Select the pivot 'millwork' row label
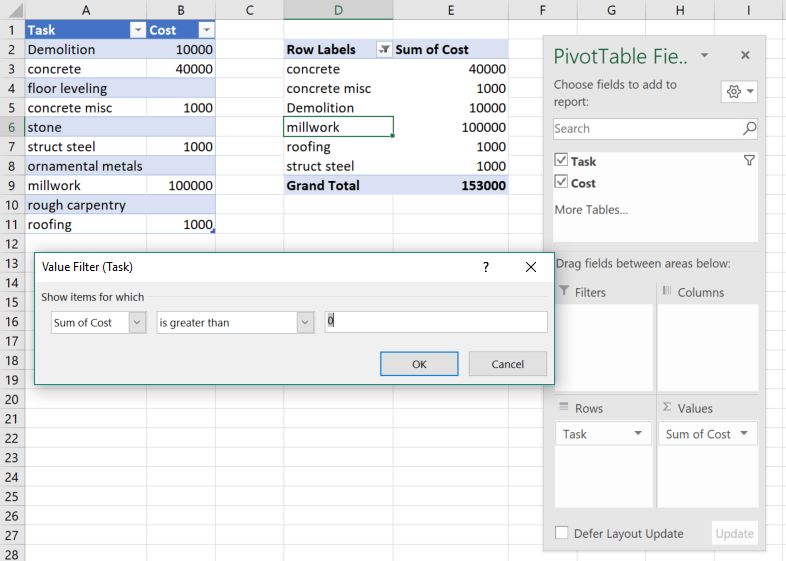This screenshot has width=786, height=561. coord(338,127)
